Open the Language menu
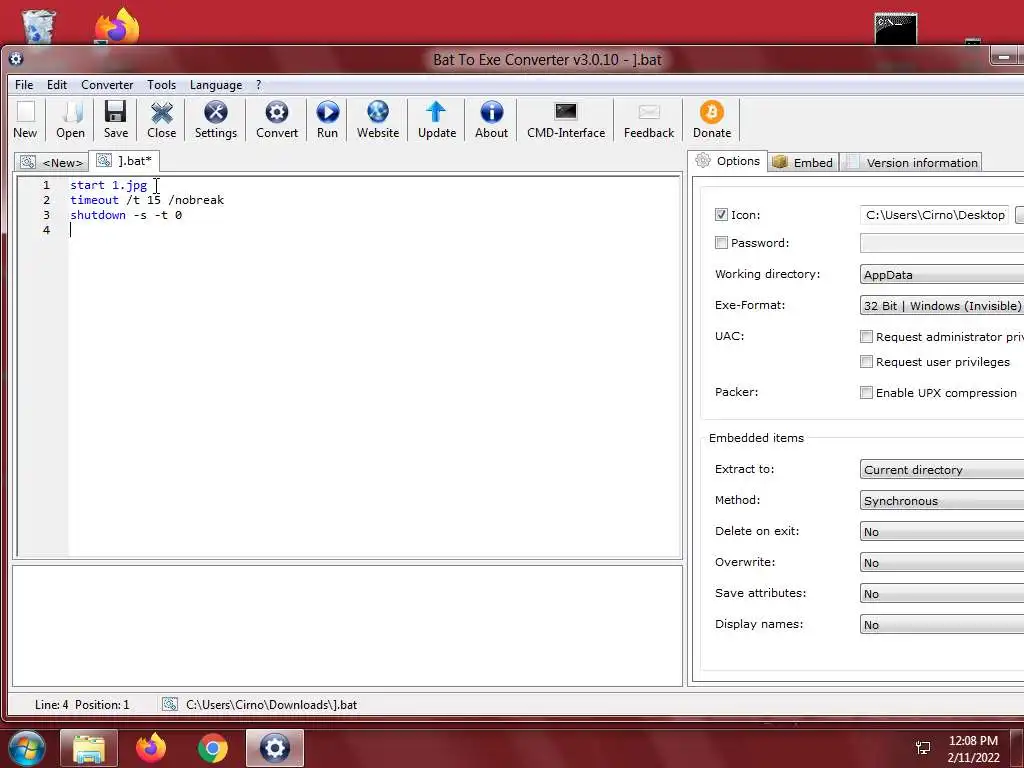This screenshot has width=1024, height=768. [216, 85]
